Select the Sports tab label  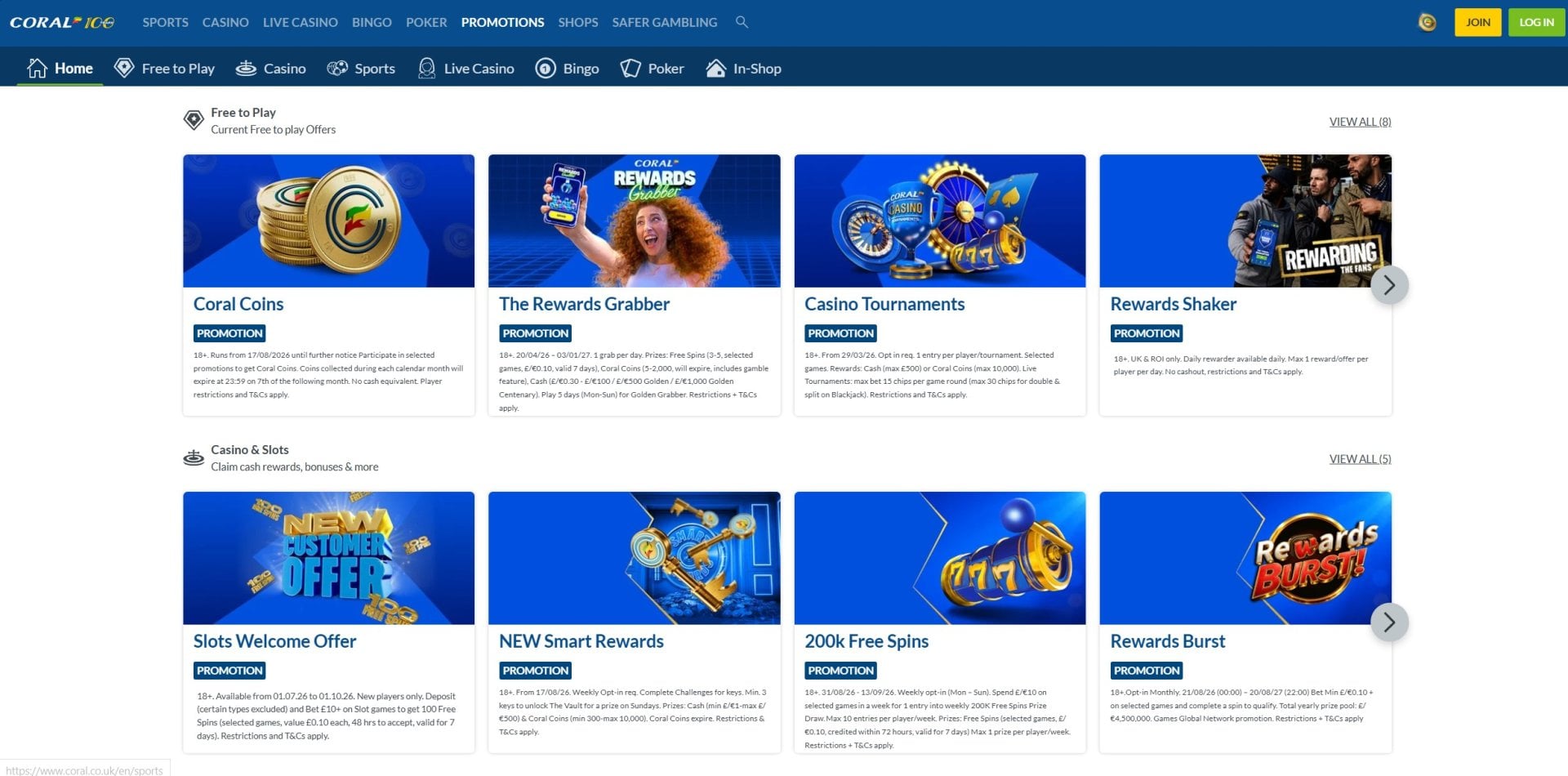click(375, 69)
